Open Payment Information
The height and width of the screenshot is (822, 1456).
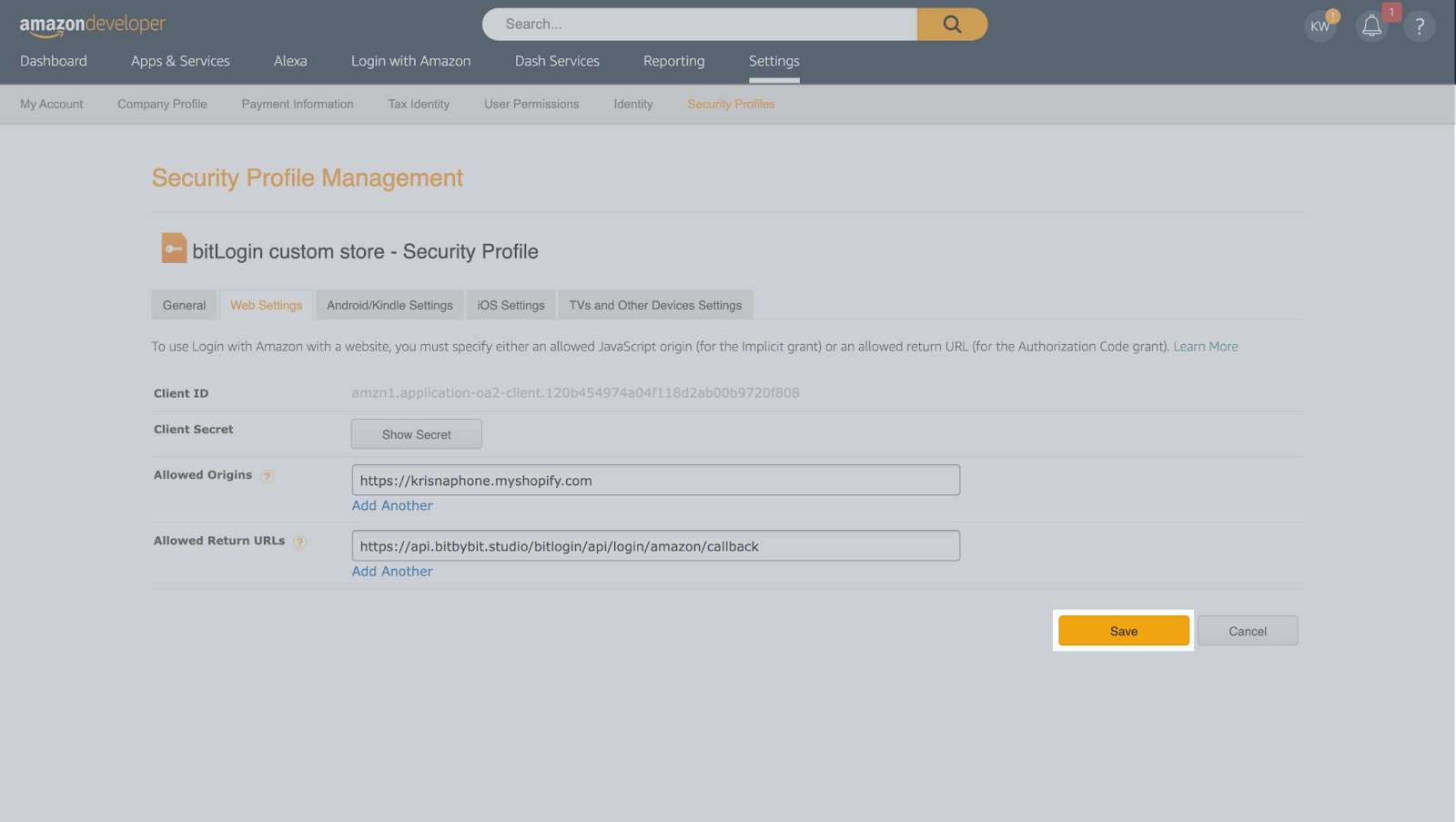pos(298,104)
